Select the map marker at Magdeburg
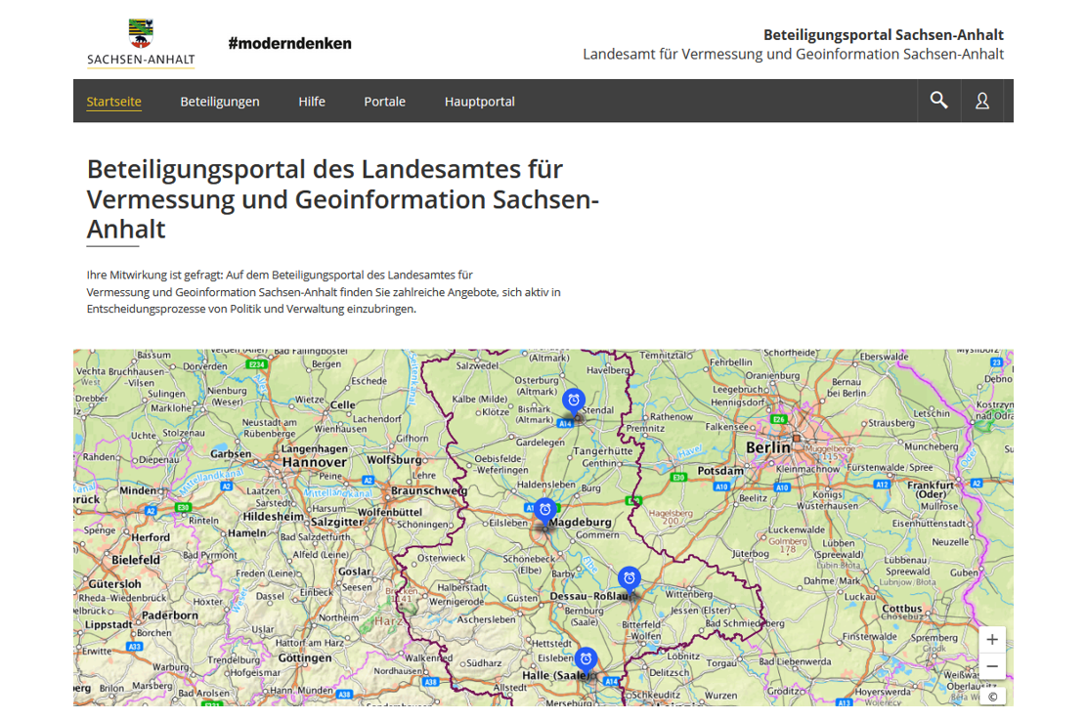This screenshot has width=1086, height=720. click(545, 510)
